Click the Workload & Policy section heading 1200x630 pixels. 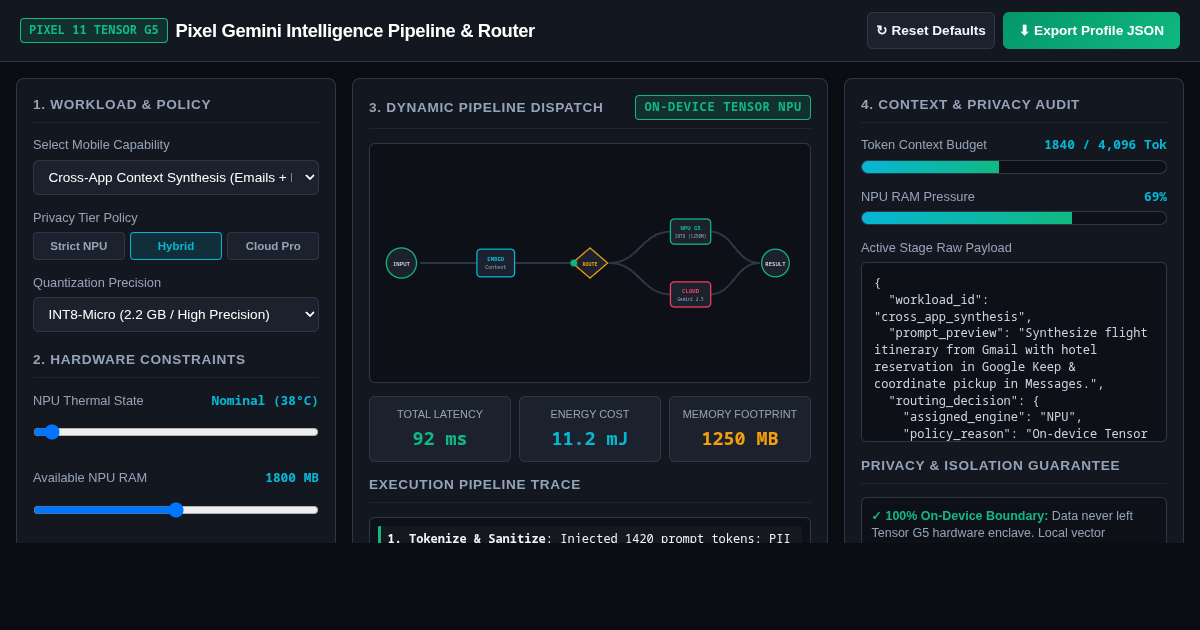click(122, 105)
